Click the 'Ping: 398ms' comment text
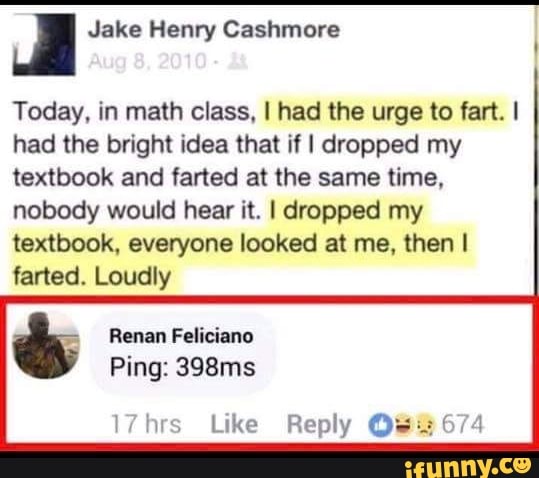This screenshot has height=478, width=539. (x=183, y=367)
